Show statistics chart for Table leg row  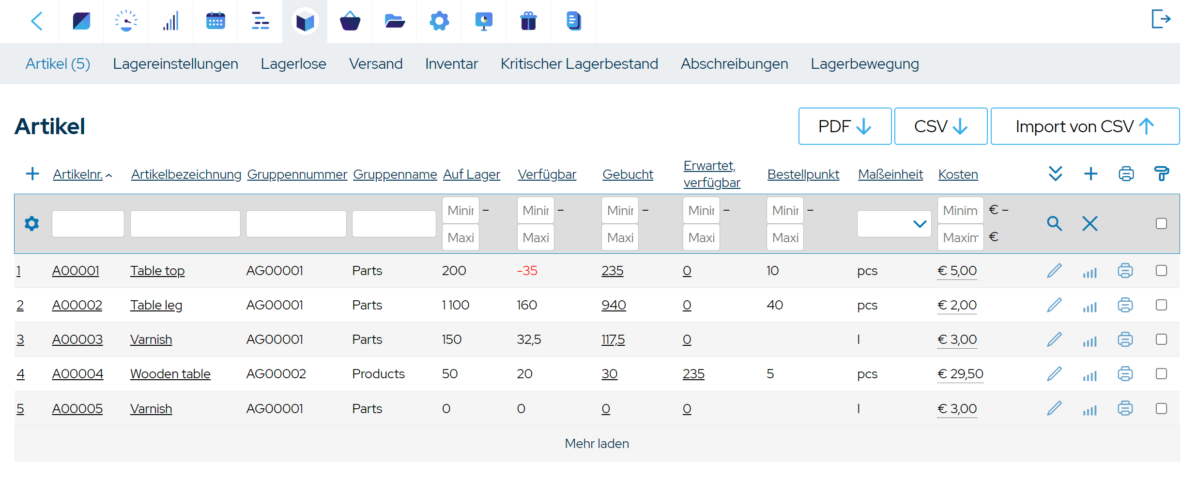(1090, 306)
